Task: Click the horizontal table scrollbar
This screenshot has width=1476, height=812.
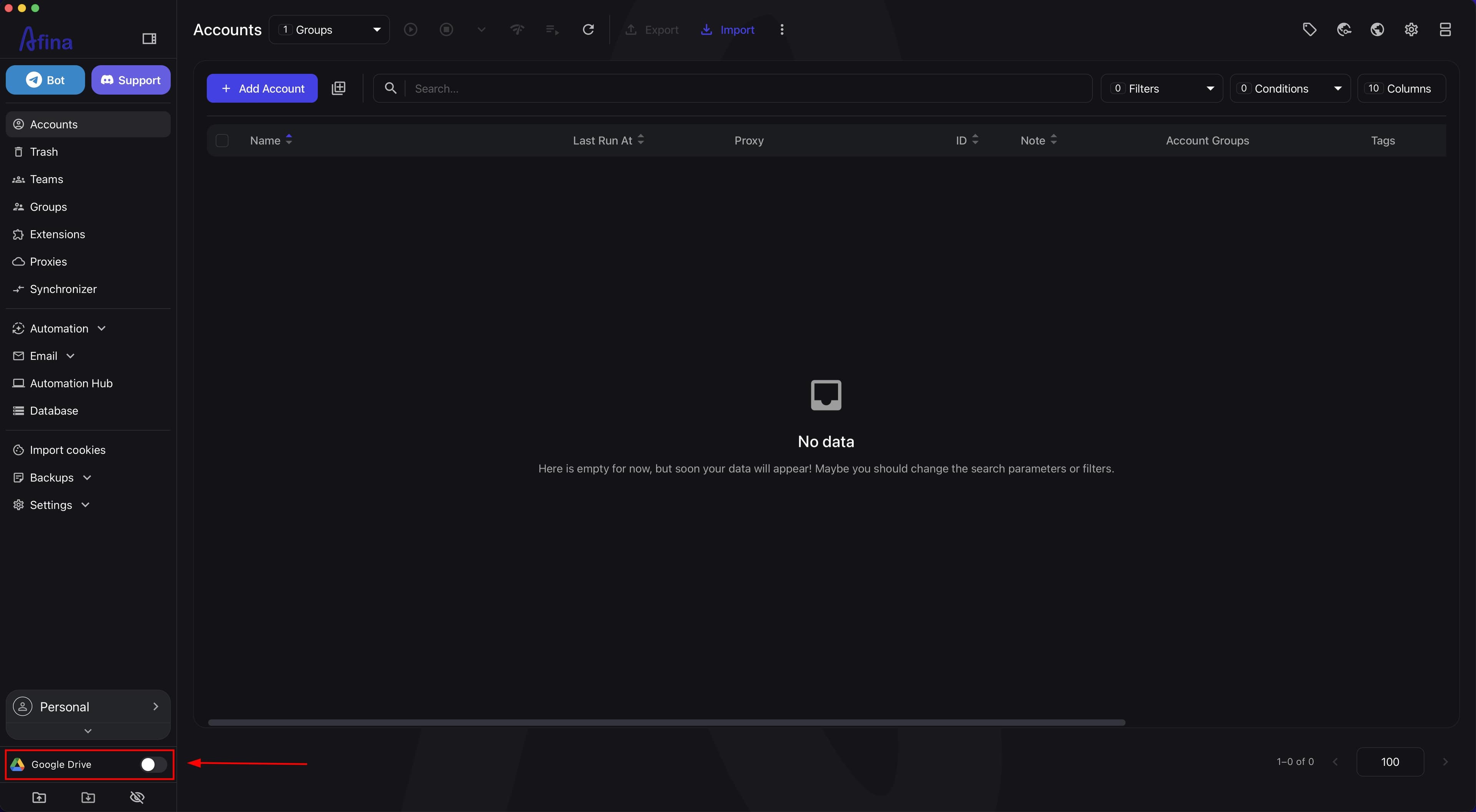Action: click(667, 722)
